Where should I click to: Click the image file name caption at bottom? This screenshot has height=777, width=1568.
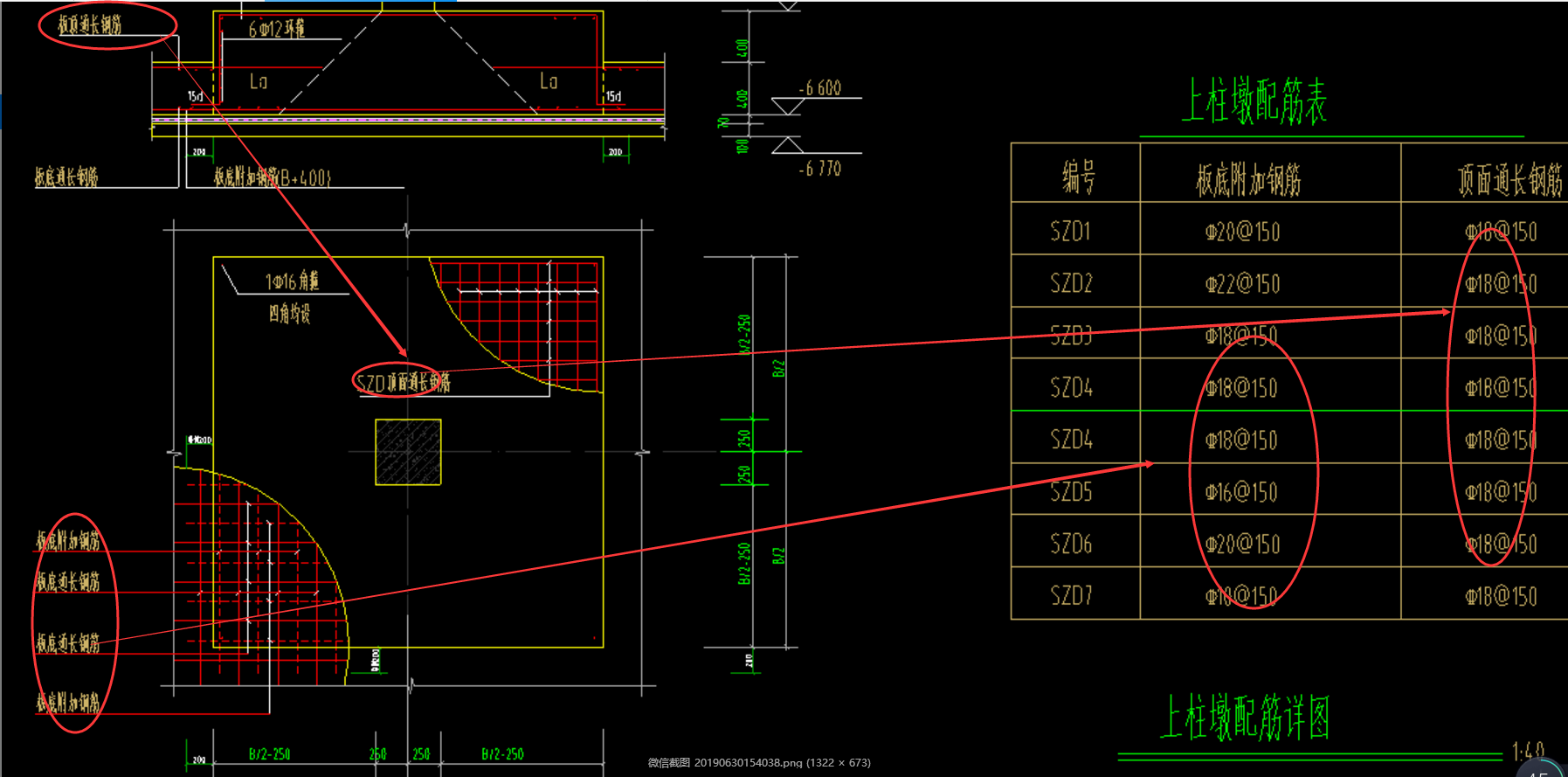point(759,762)
